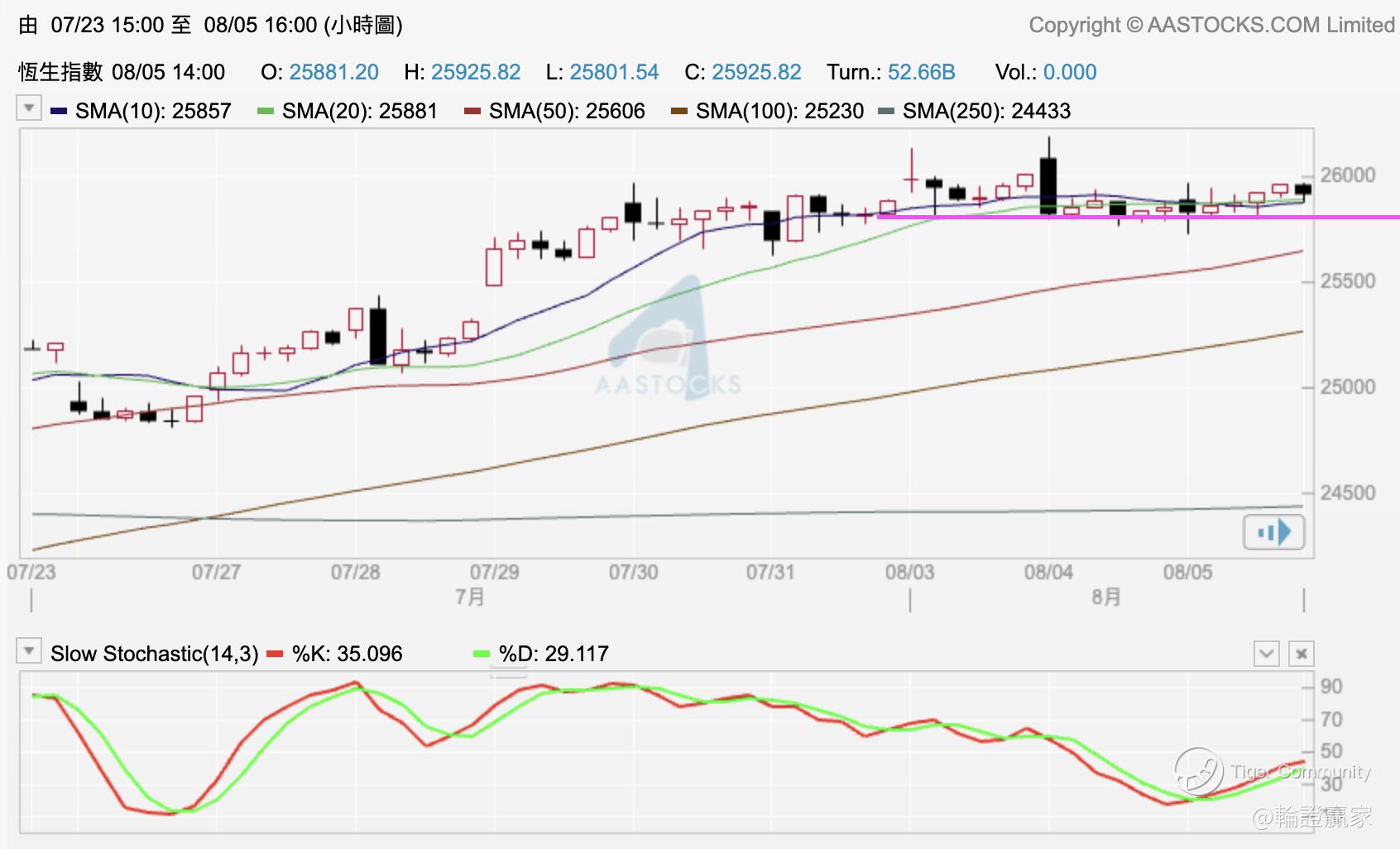Open the Slow Stochastic panel dropdown arrow
The width and height of the screenshot is (1400, 849).
click(x=29, y=651)
